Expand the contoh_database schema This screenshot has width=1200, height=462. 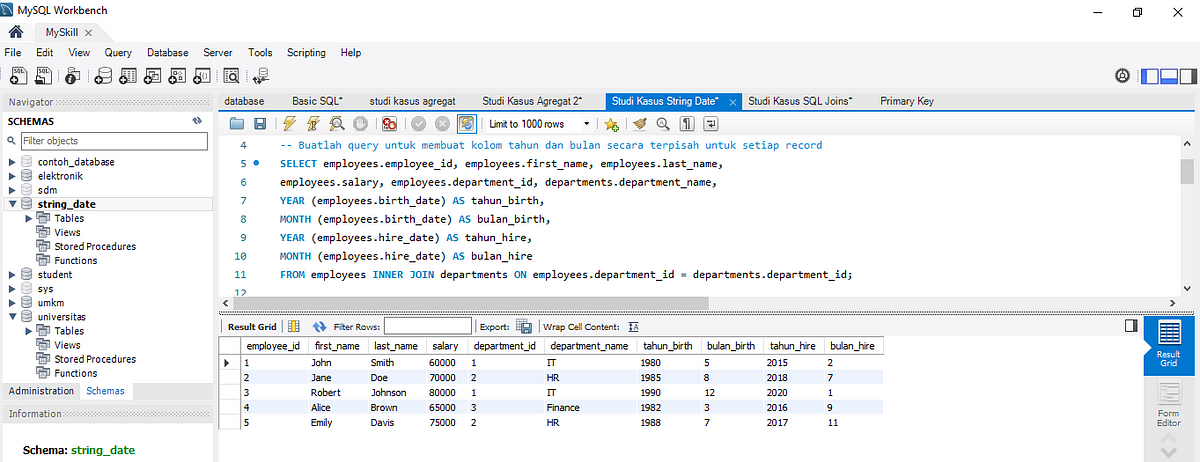click(x=13, y=162)
